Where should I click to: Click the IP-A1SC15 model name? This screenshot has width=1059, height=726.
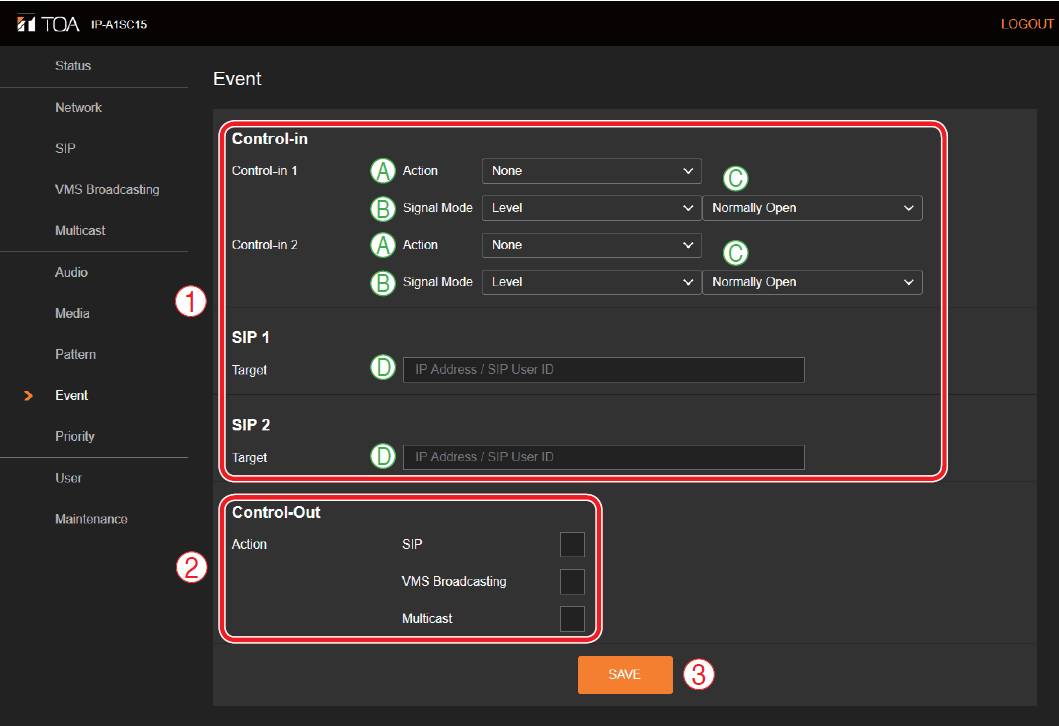119,24
